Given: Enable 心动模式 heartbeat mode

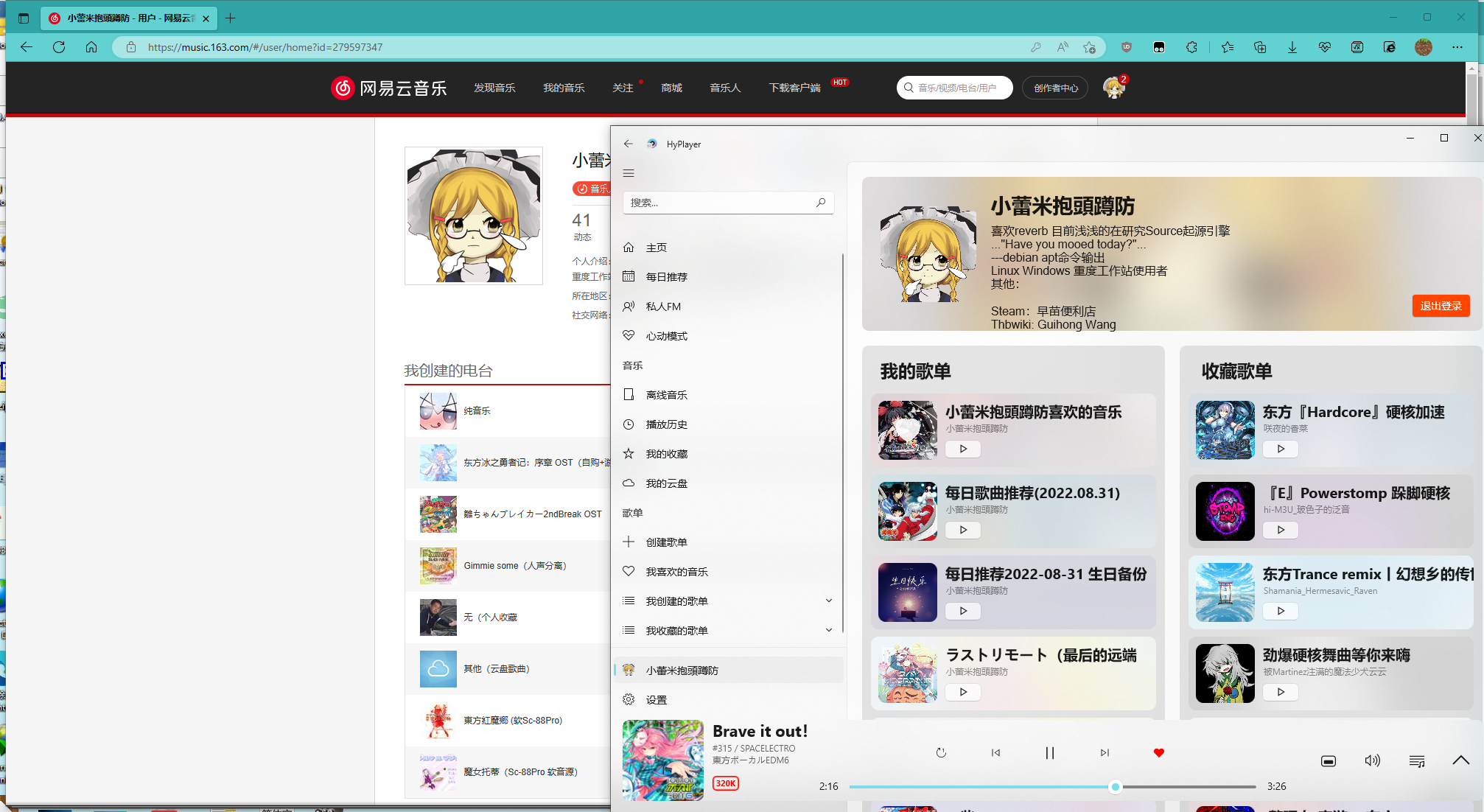Looking at the screenshot, I should [667, 335].
